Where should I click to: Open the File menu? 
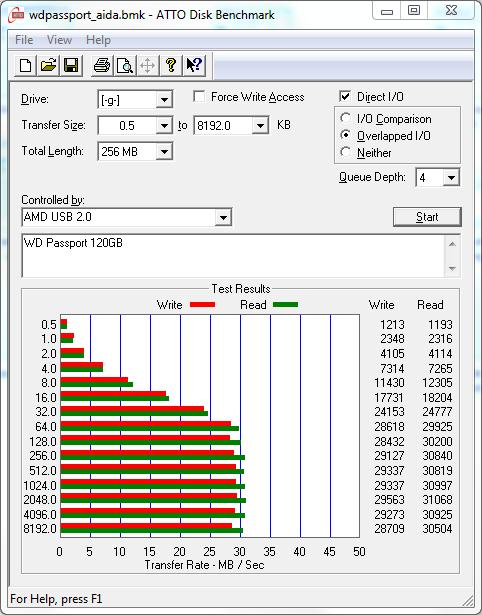click(x=24, y=40)
